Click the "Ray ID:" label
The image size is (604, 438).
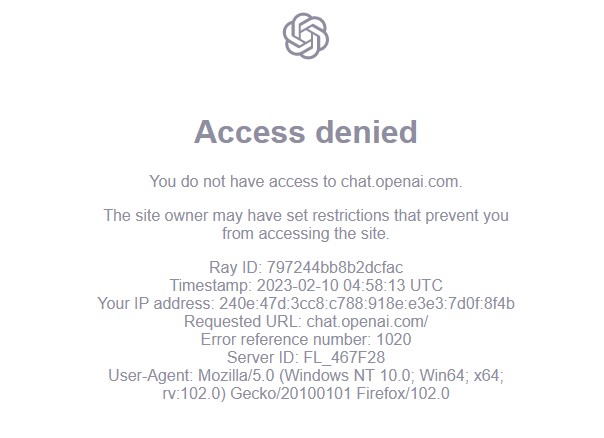pos(235,267)
